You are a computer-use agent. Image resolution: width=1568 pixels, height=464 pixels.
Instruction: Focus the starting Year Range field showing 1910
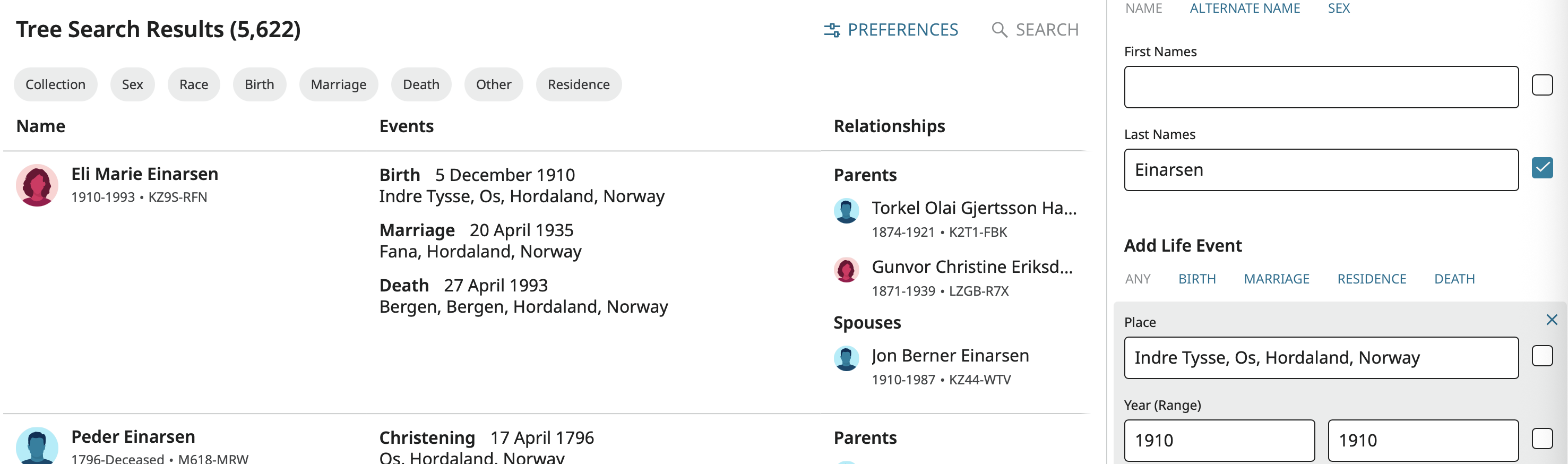click(x=1219, y=440)
